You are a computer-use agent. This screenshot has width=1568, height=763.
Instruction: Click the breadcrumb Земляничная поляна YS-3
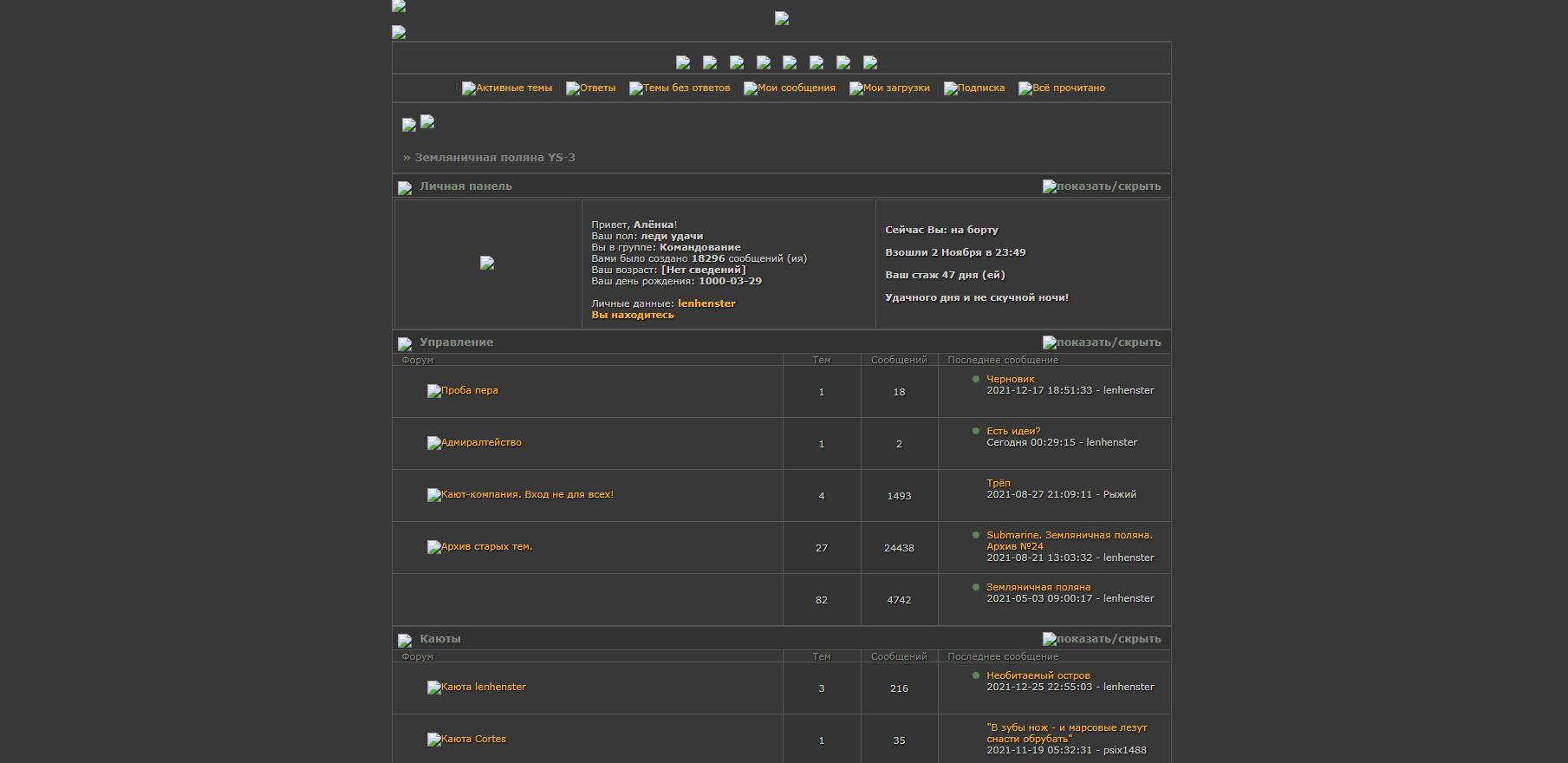coord(494,158)
